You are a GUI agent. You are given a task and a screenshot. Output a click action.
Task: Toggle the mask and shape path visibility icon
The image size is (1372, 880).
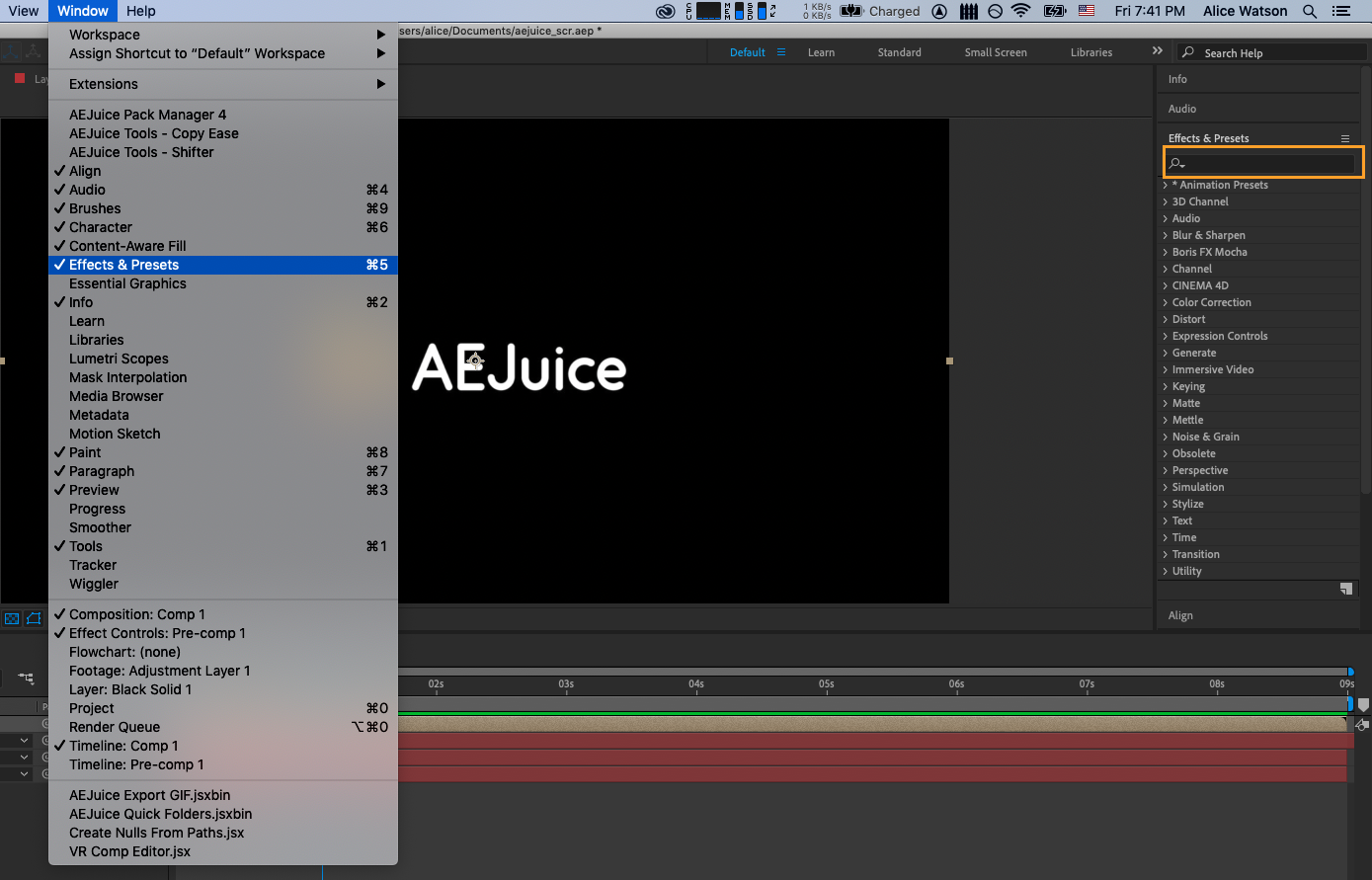coord(34,618)
